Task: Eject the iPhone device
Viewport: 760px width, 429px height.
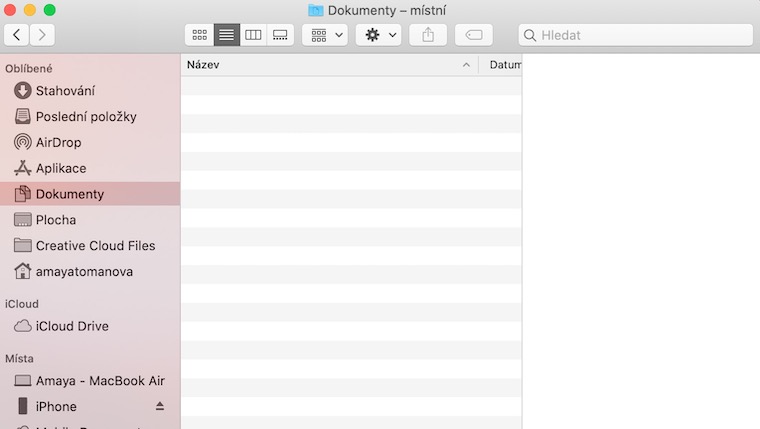Action: (159, 406)
